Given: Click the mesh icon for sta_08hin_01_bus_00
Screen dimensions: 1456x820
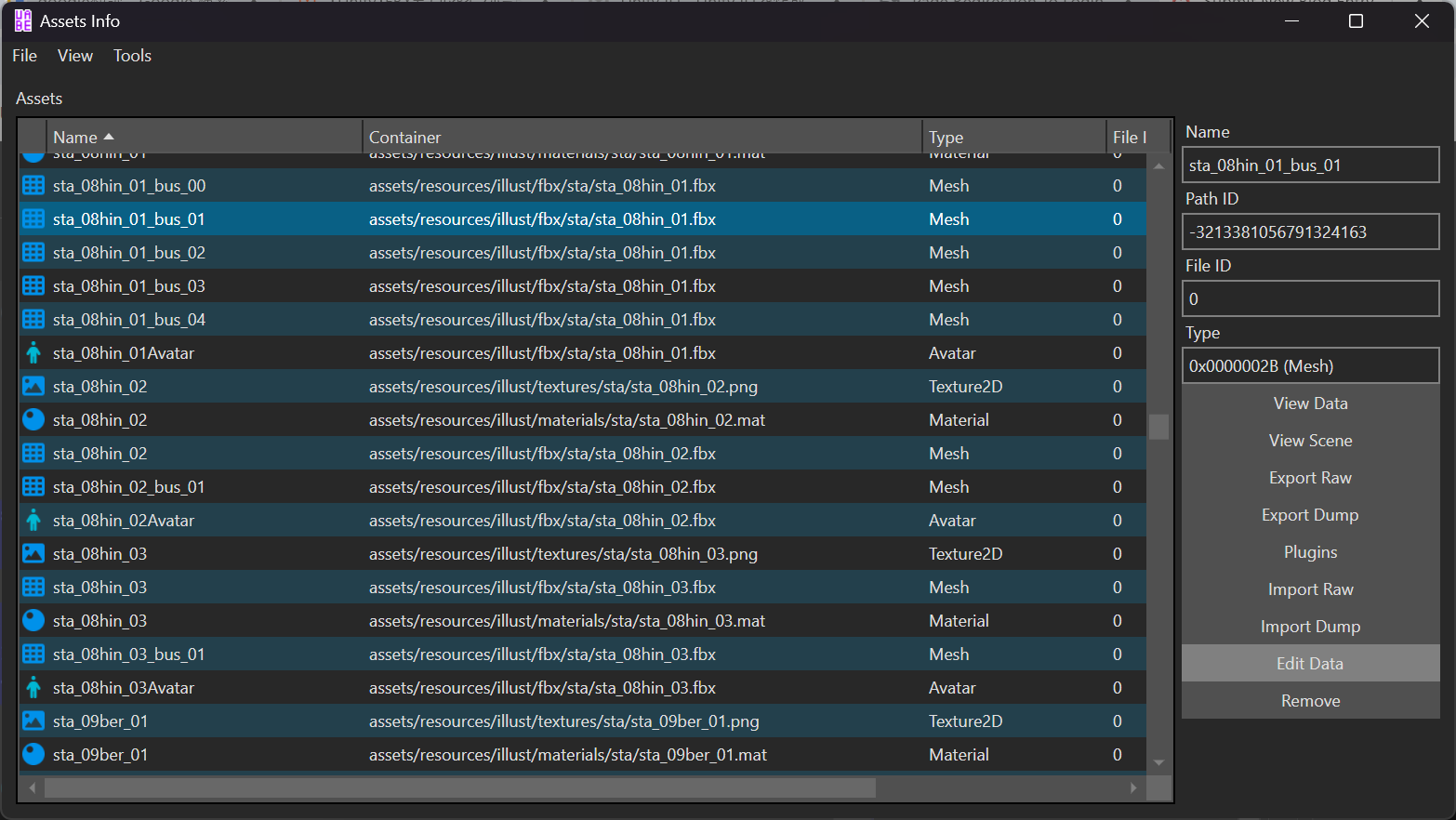Looking at the screenshot, I should point(33,185).
